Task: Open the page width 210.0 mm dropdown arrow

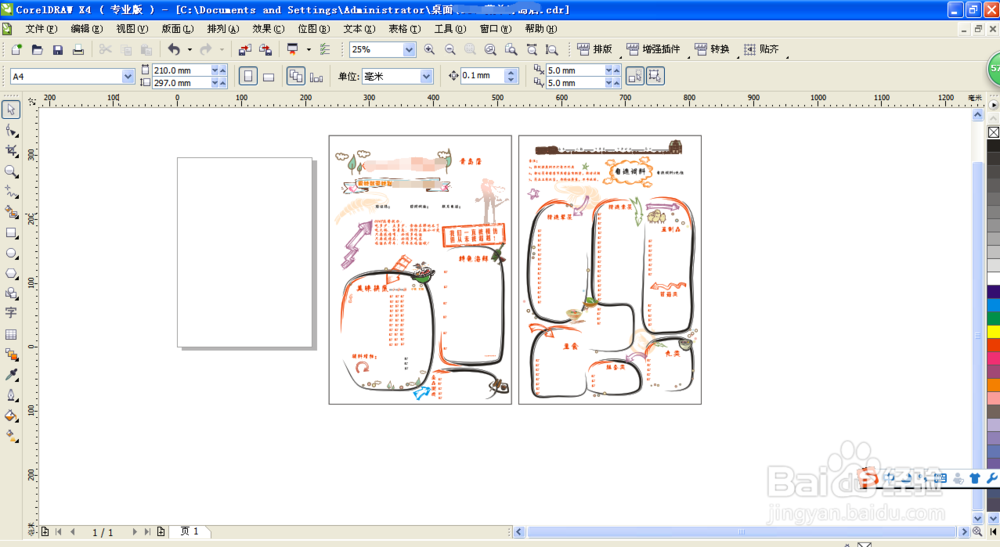Action: point(215,70)
